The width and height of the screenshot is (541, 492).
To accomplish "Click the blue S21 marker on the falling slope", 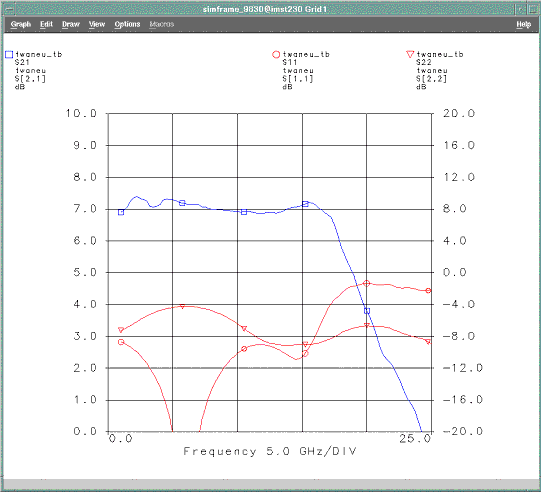I will click(x=367, y=311).
